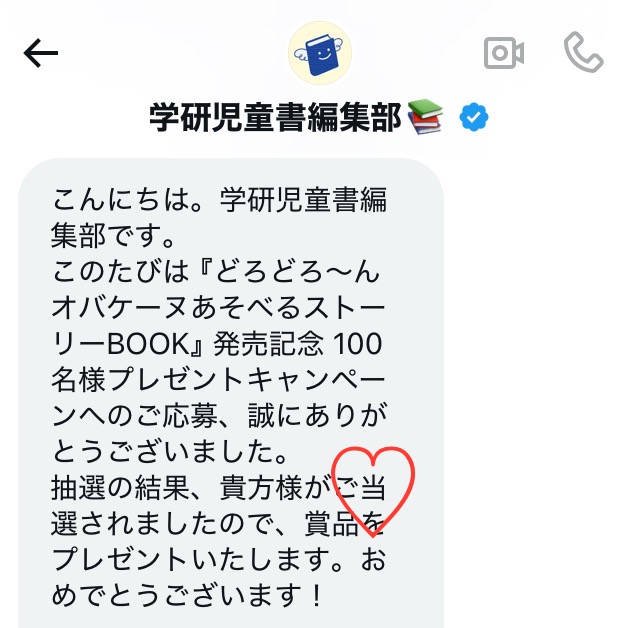640x628 pixels.
Task: Start a video call with 学研児童書編集部
Action: coord(504,53)
